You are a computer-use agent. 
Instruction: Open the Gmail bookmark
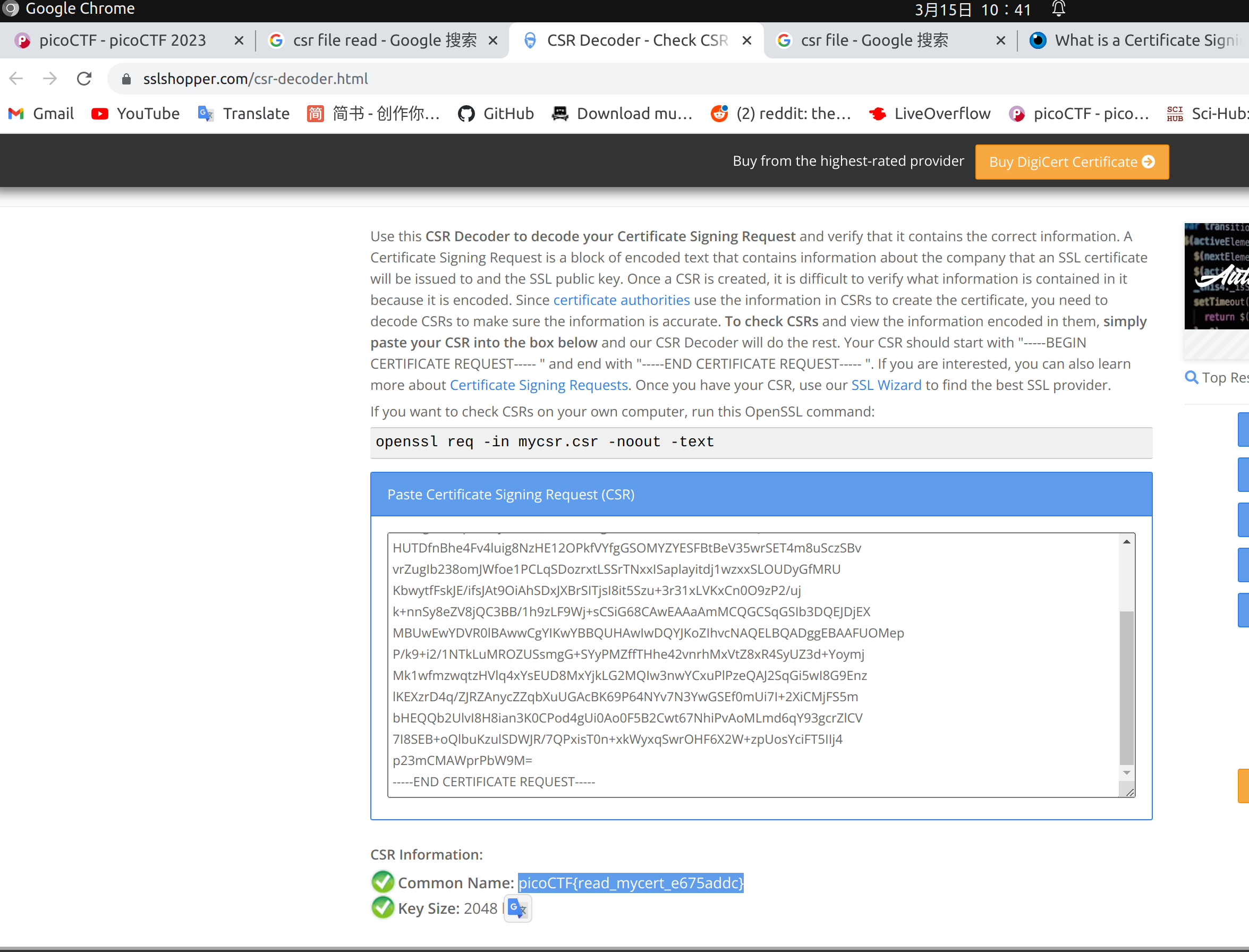(41, 114)
